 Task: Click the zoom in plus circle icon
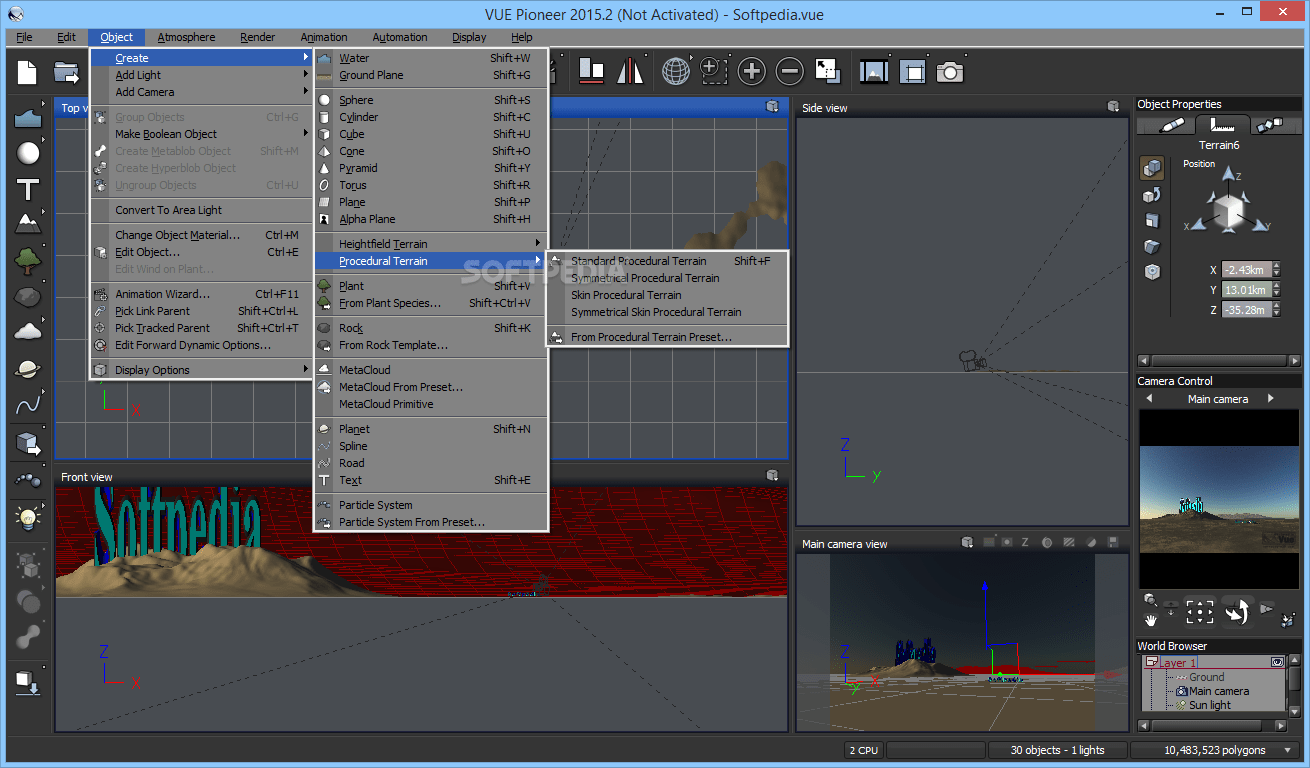coord(751,71)
